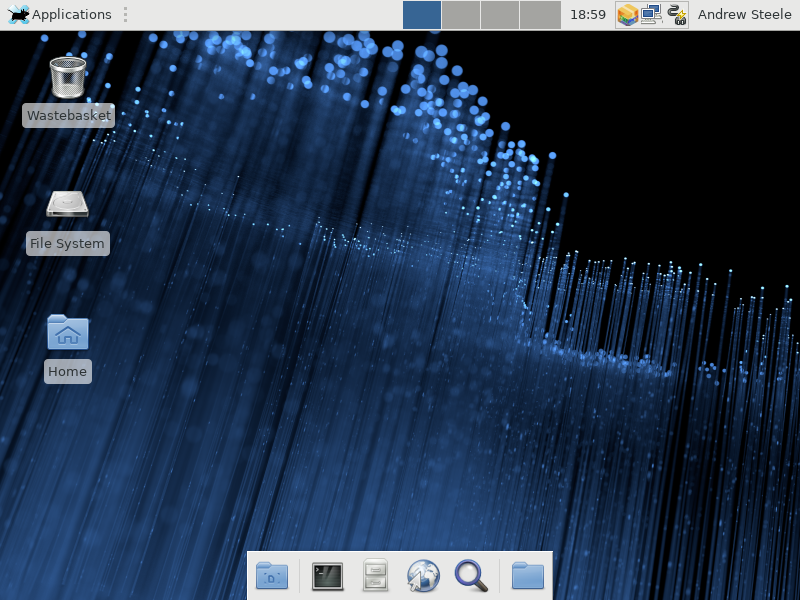The height and width of the screenshot is (600, 800).
Task: Click the Show Desktop icon in dock
Action: pyautogui.click(x=272, y=576)
